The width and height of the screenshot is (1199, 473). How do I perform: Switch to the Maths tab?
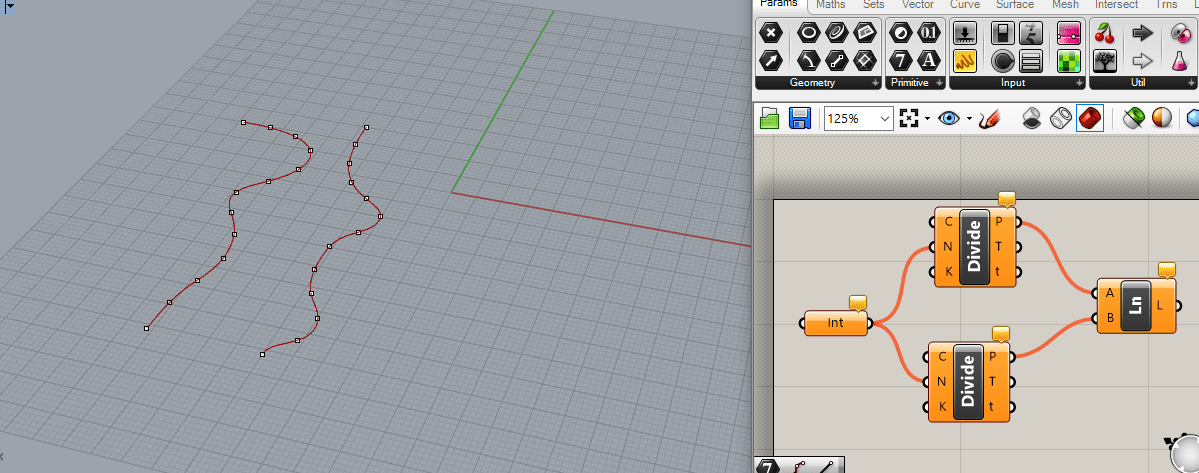(830, 5)
